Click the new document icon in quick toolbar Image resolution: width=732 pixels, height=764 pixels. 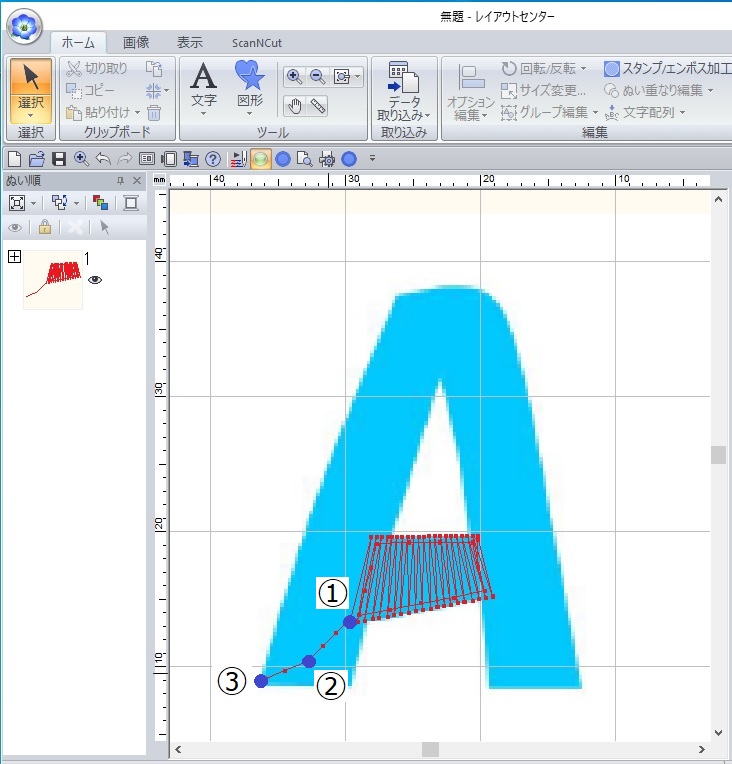coord(15,159)
